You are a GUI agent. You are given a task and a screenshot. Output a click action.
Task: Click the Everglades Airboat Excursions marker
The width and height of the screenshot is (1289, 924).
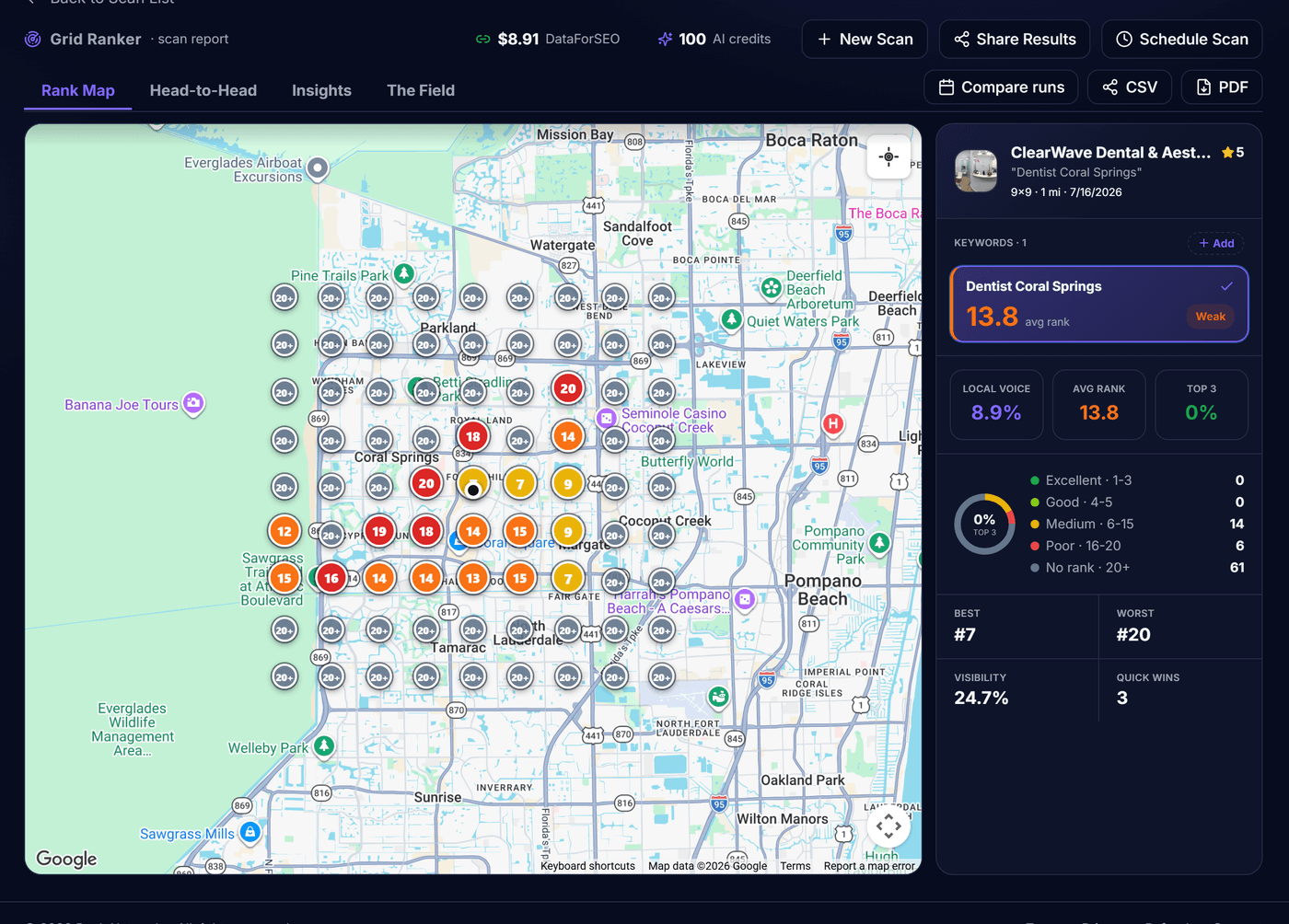point(318,168)
